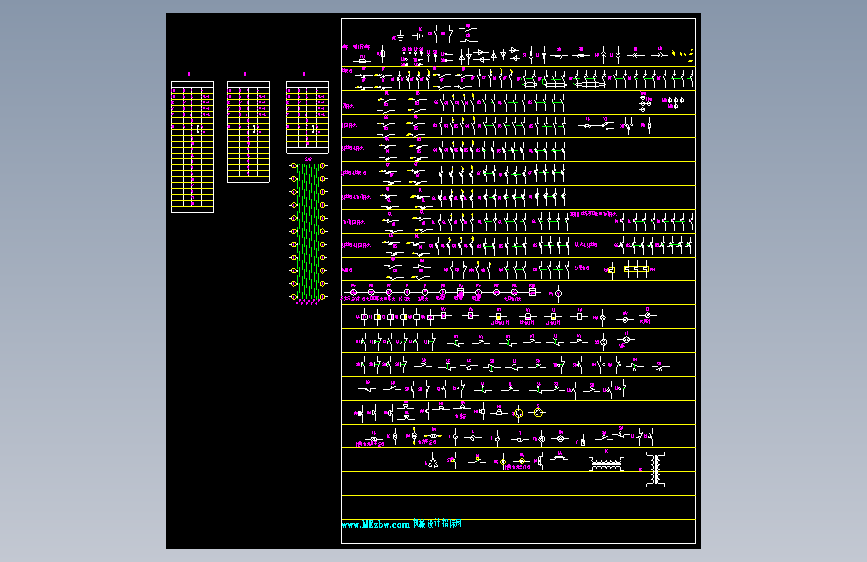The width and height of the screenshot is (867, 562).
Task: Select the stacked circles cluster symbol at upper right
Action: pos(643,102)
